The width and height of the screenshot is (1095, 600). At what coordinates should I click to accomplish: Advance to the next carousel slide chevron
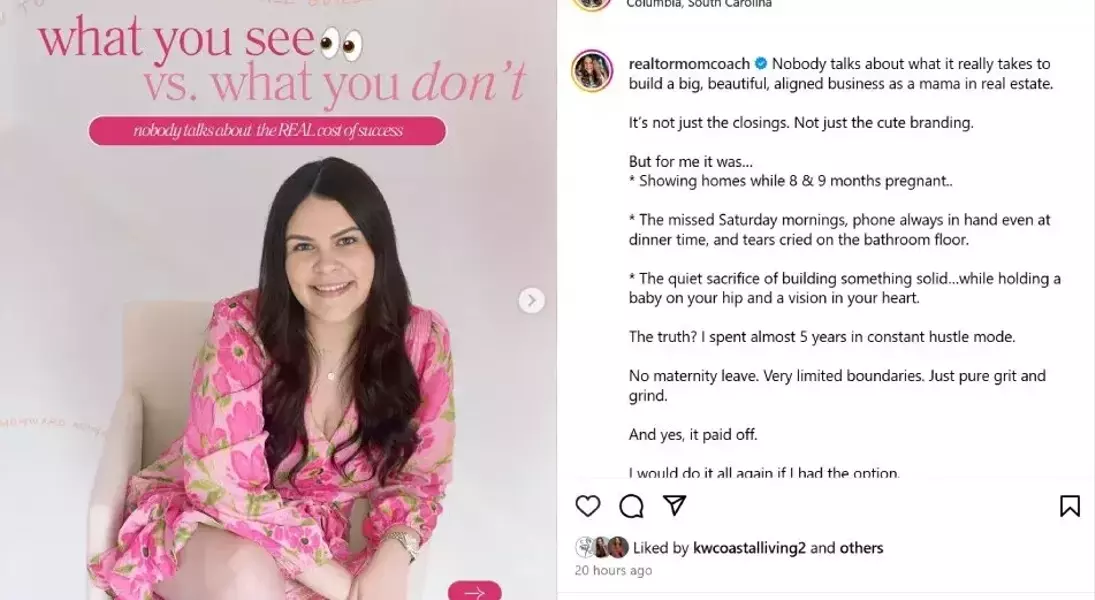pos(531,300)
